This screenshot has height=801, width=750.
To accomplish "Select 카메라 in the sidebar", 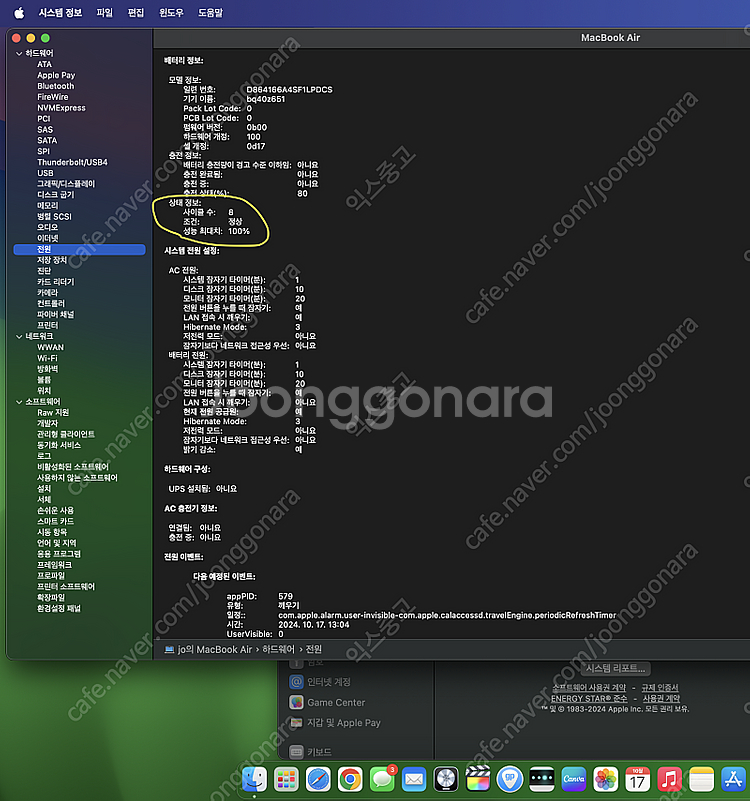I will 48,293.
